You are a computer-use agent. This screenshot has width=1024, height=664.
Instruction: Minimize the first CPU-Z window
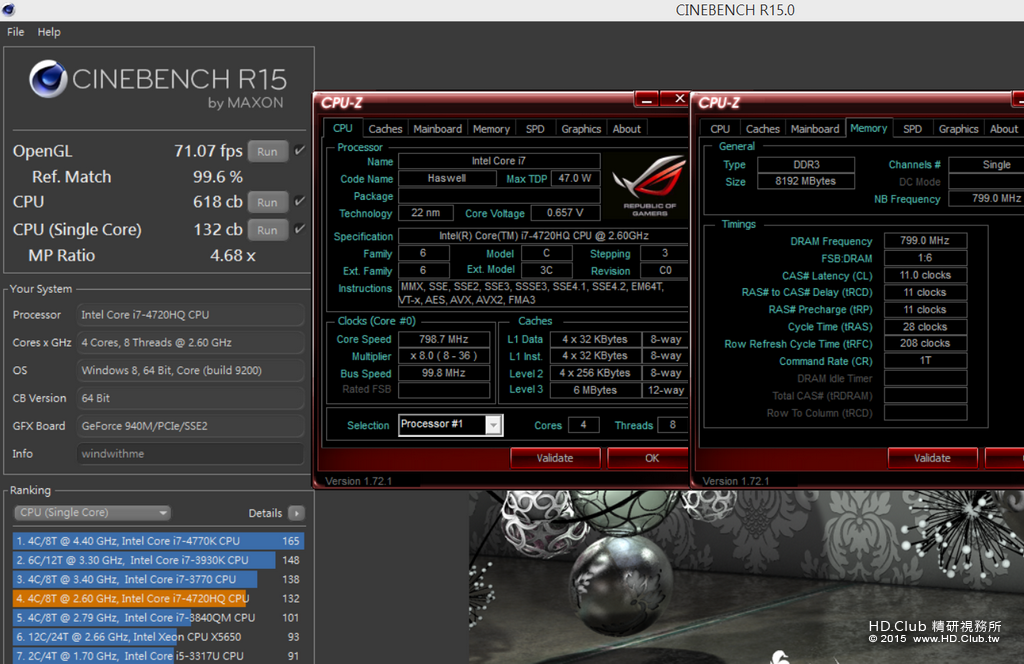[x=647, y=100]
